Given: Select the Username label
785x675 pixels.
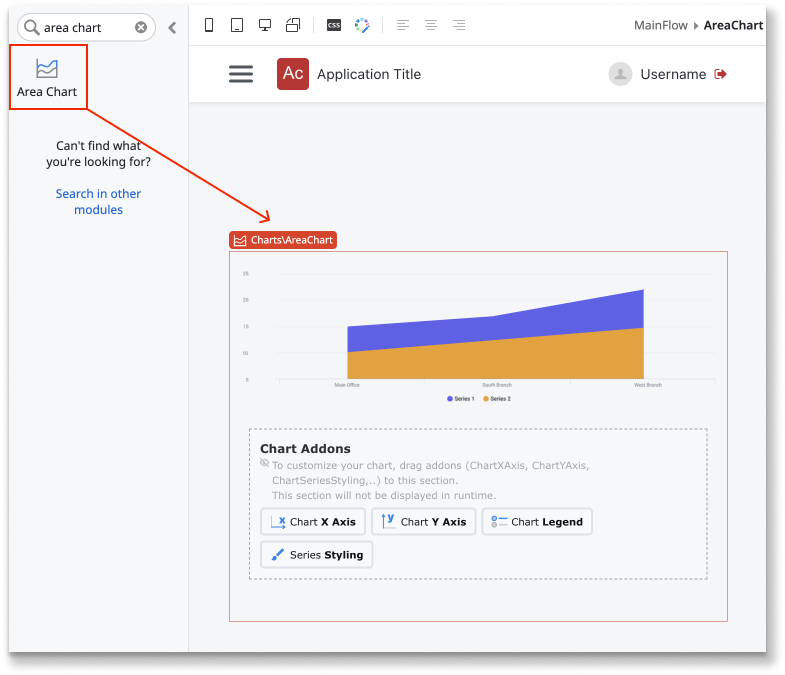Looking at the screenshot, I should click(673, 74).
